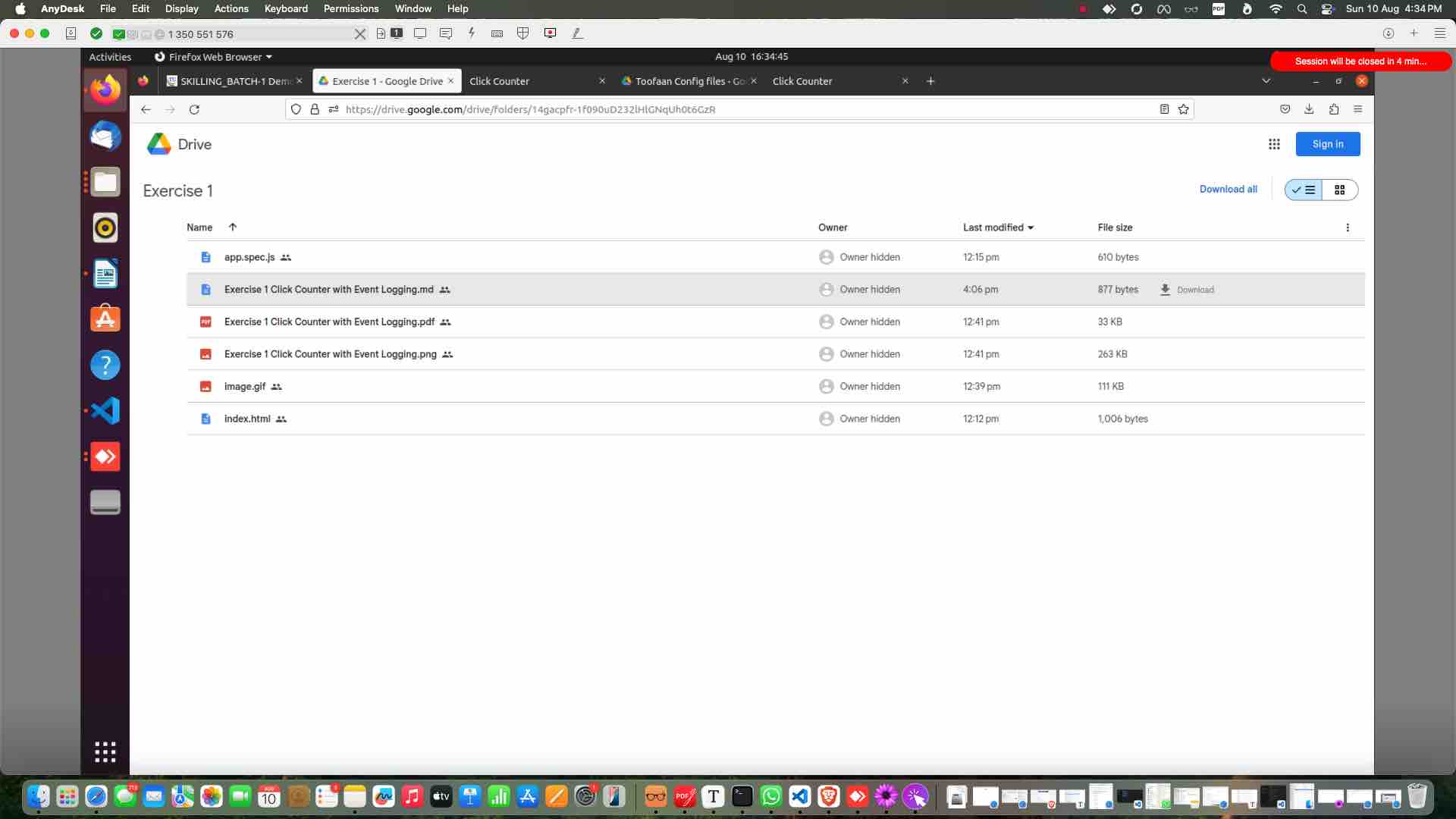The width and height of the screenshot is (1456, 819).
Task: Open the more options three-dot menu
Action: 1348,227
